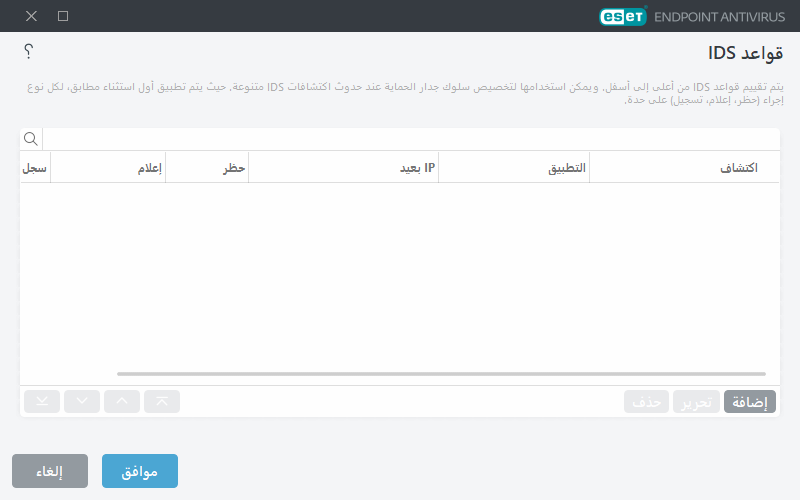Click the تحرير (Edit) button
800x500 pixels.
pyautogui.click(x=696, y=402)
